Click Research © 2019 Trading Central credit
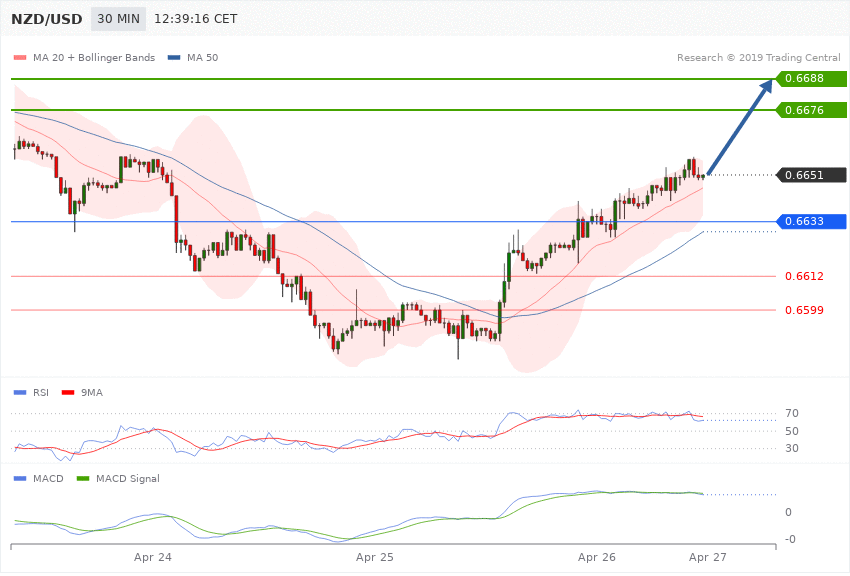 758,57
